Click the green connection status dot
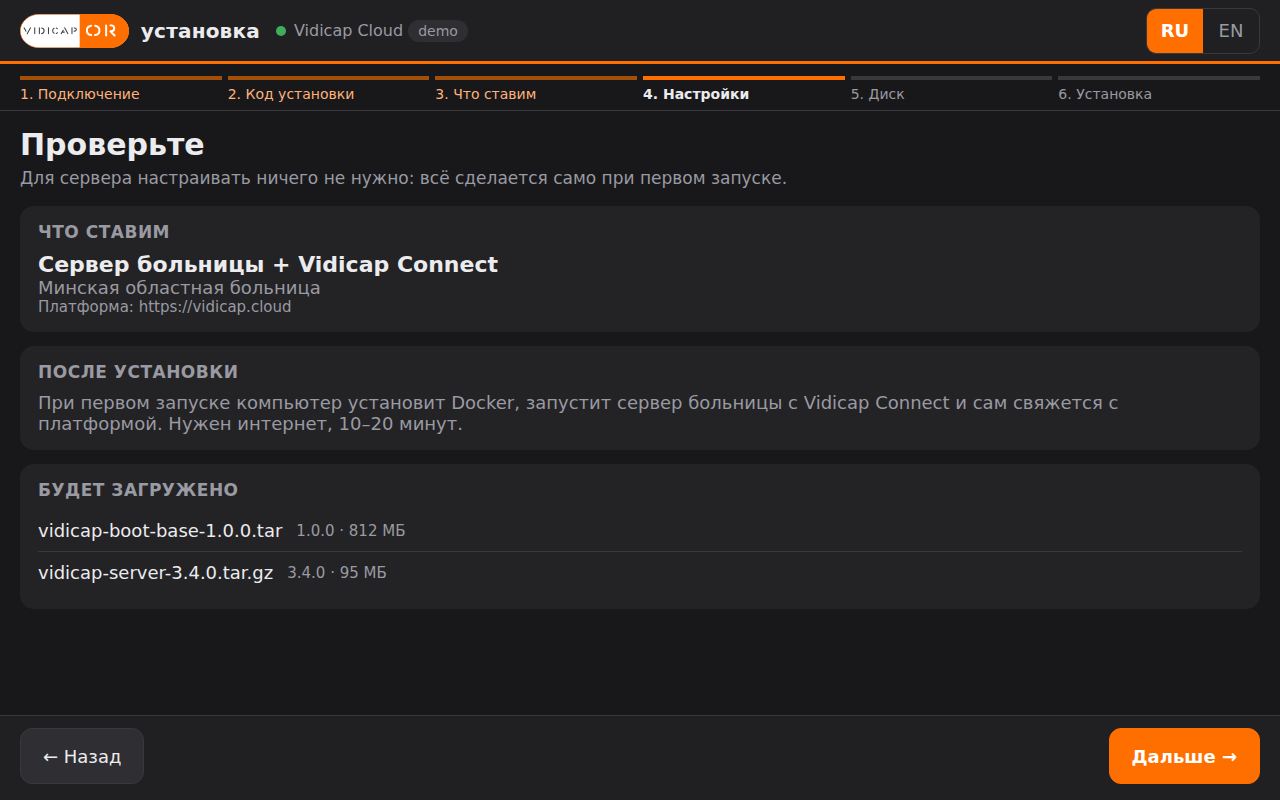Image resolution: width=1280 pixels, height=800 pixels. tap(281, 31)
